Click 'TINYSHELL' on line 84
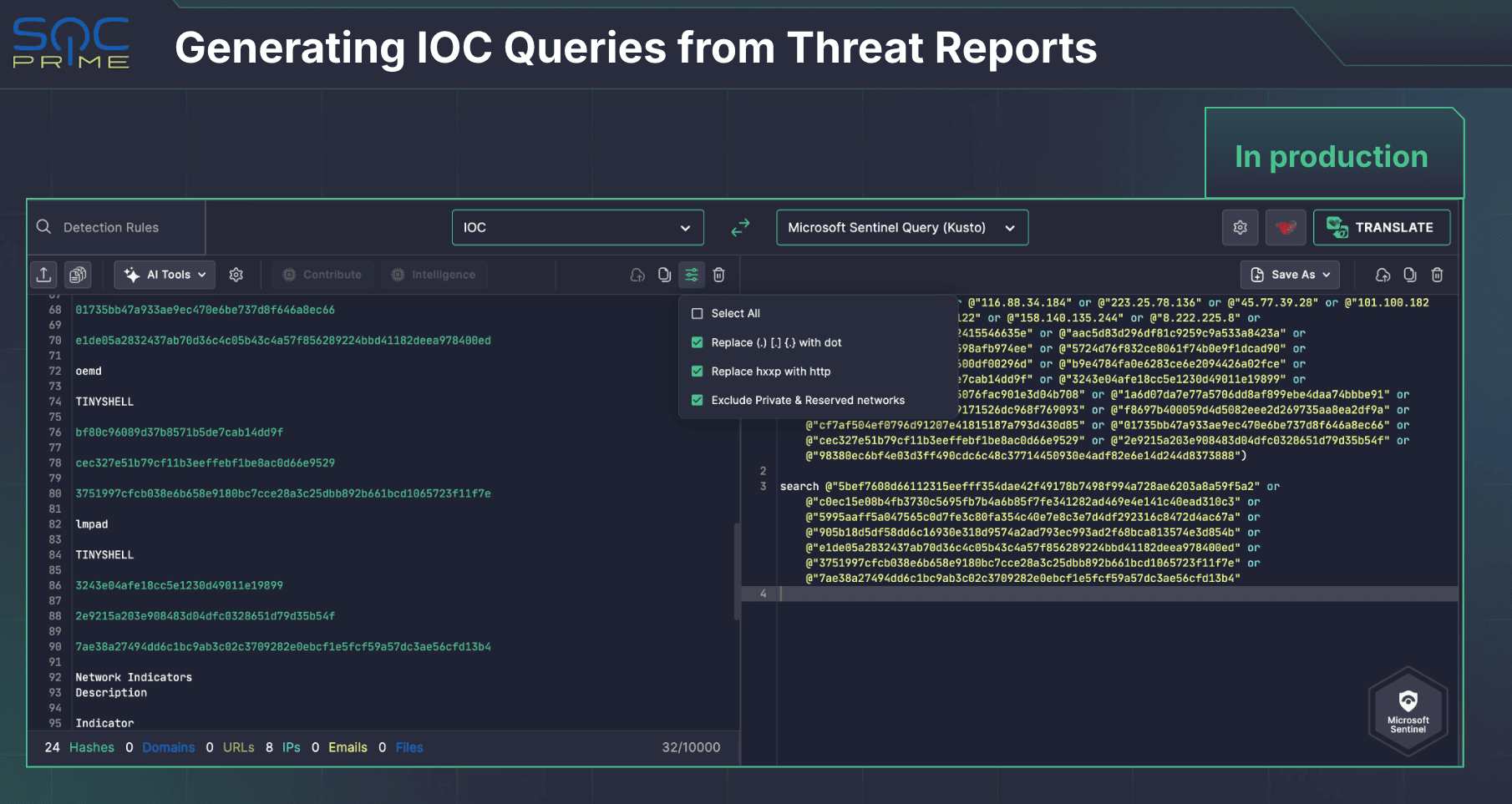 tap(104, 554)
